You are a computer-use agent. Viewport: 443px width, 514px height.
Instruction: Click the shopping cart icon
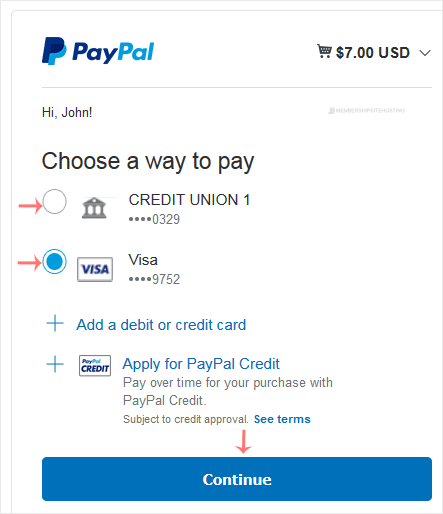324,51
